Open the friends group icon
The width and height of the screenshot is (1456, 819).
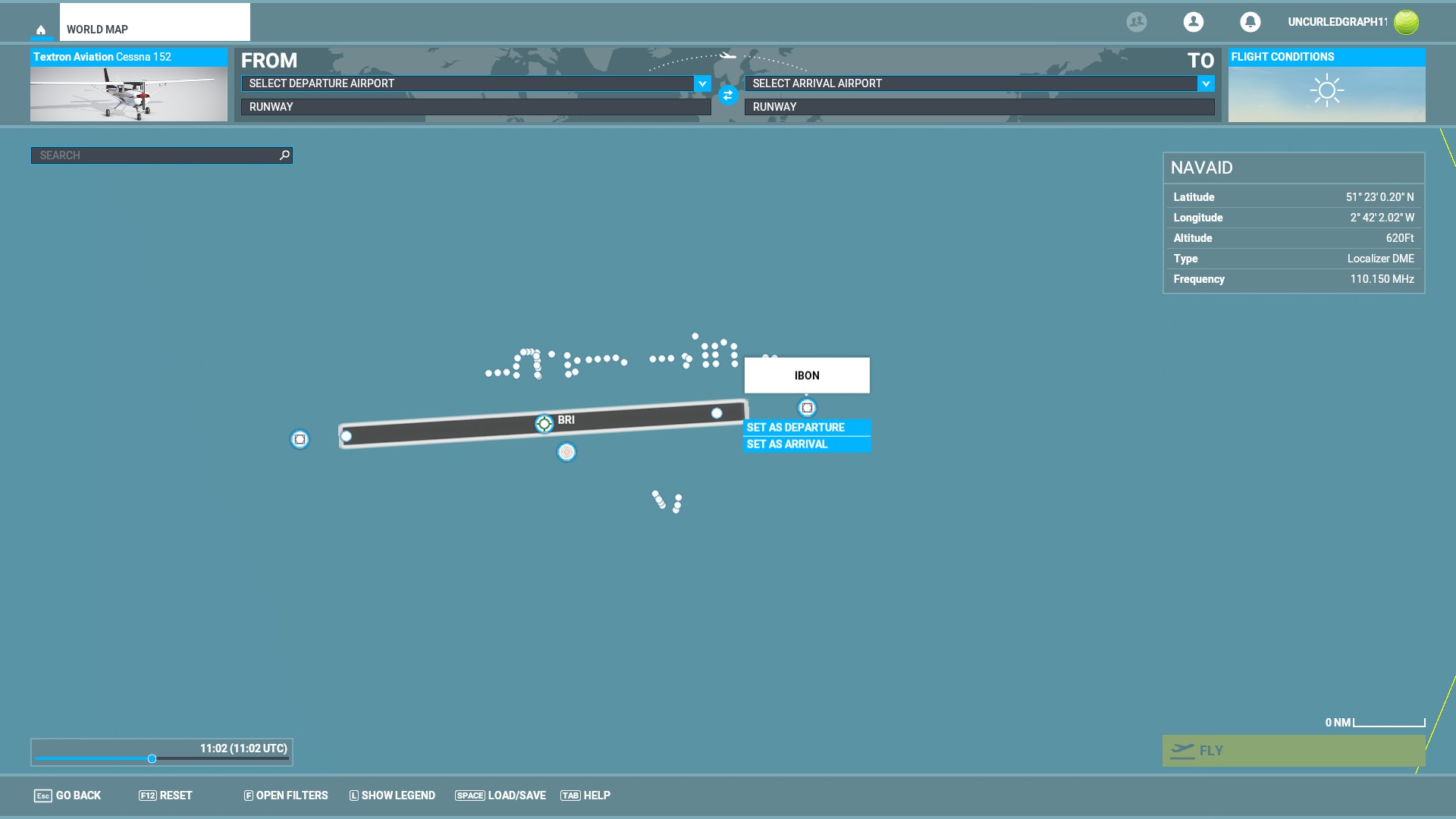click(x=1136, y=22)
